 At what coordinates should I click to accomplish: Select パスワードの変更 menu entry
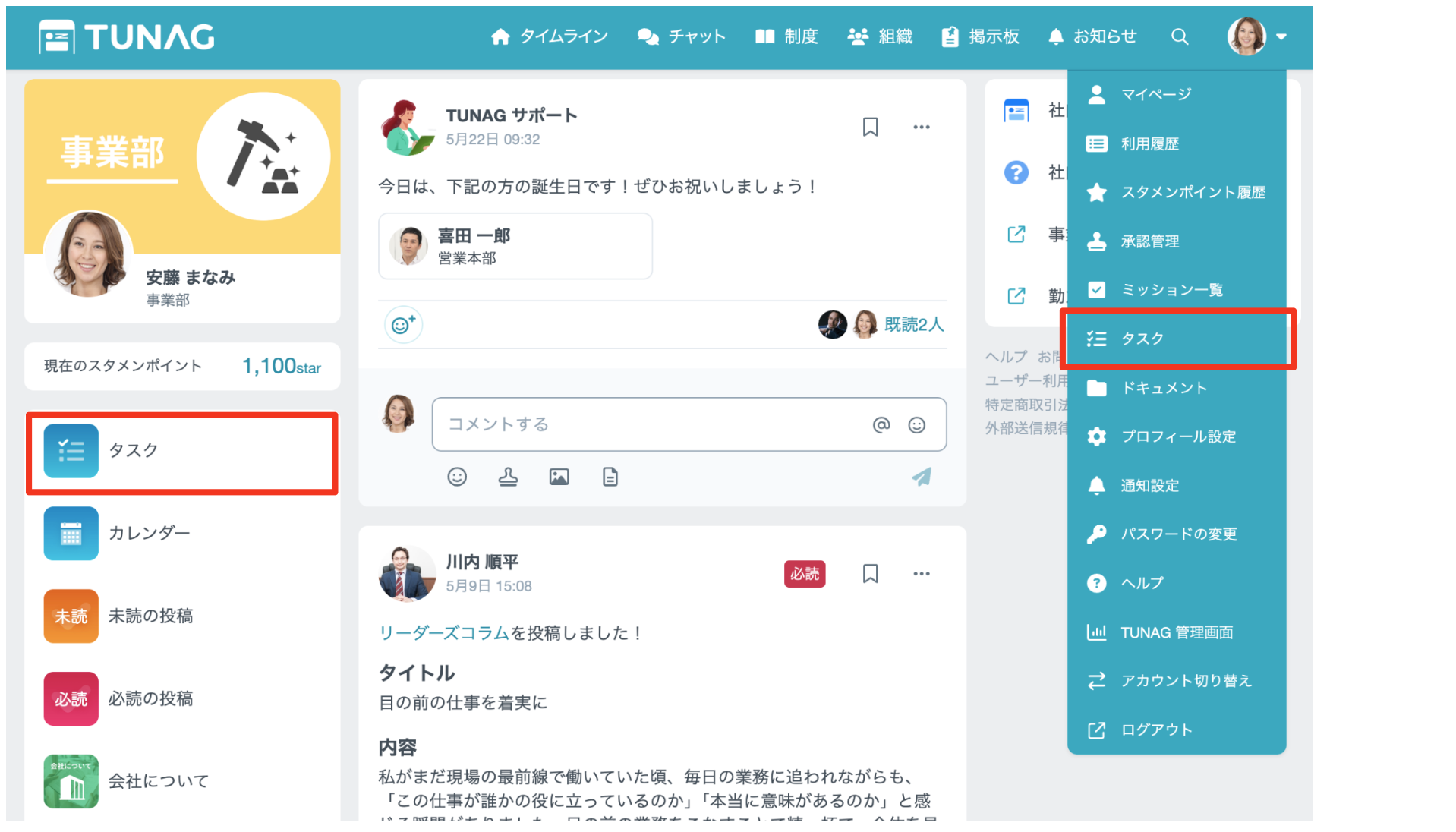(x=1177, y=534)
